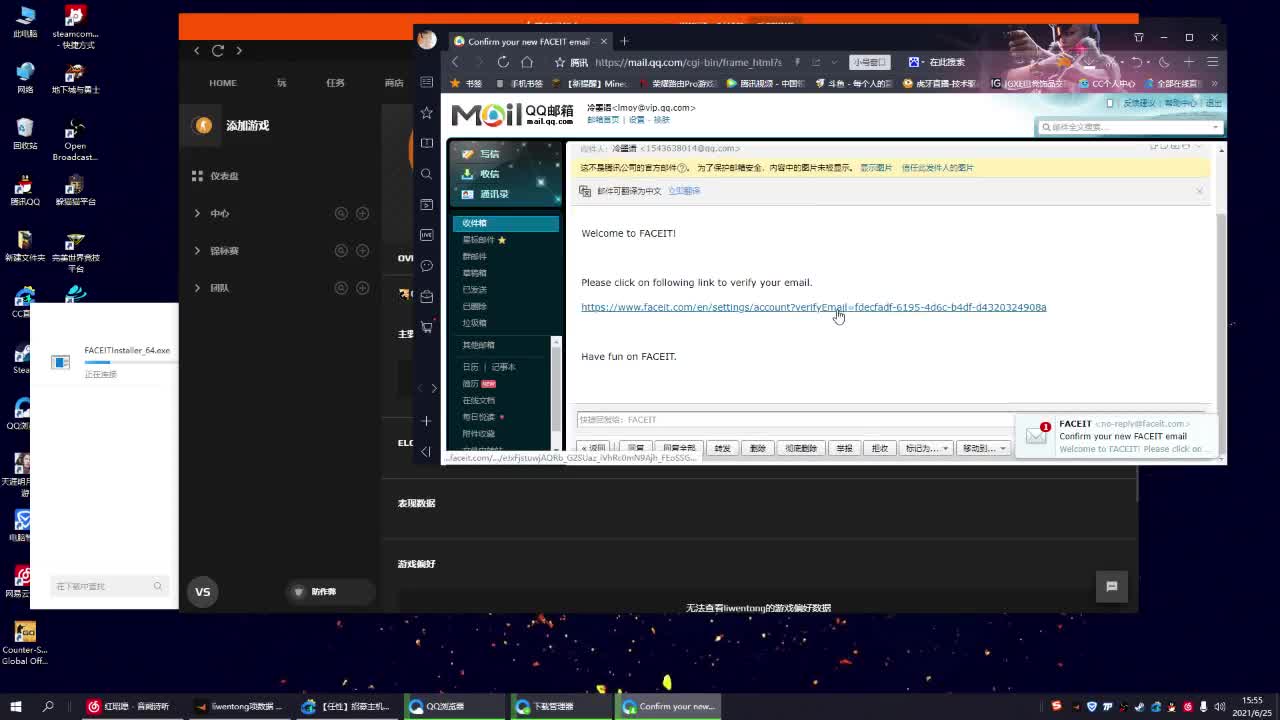
Task: Click the FACEIT email verification link
Action: (x=813, y=307)
